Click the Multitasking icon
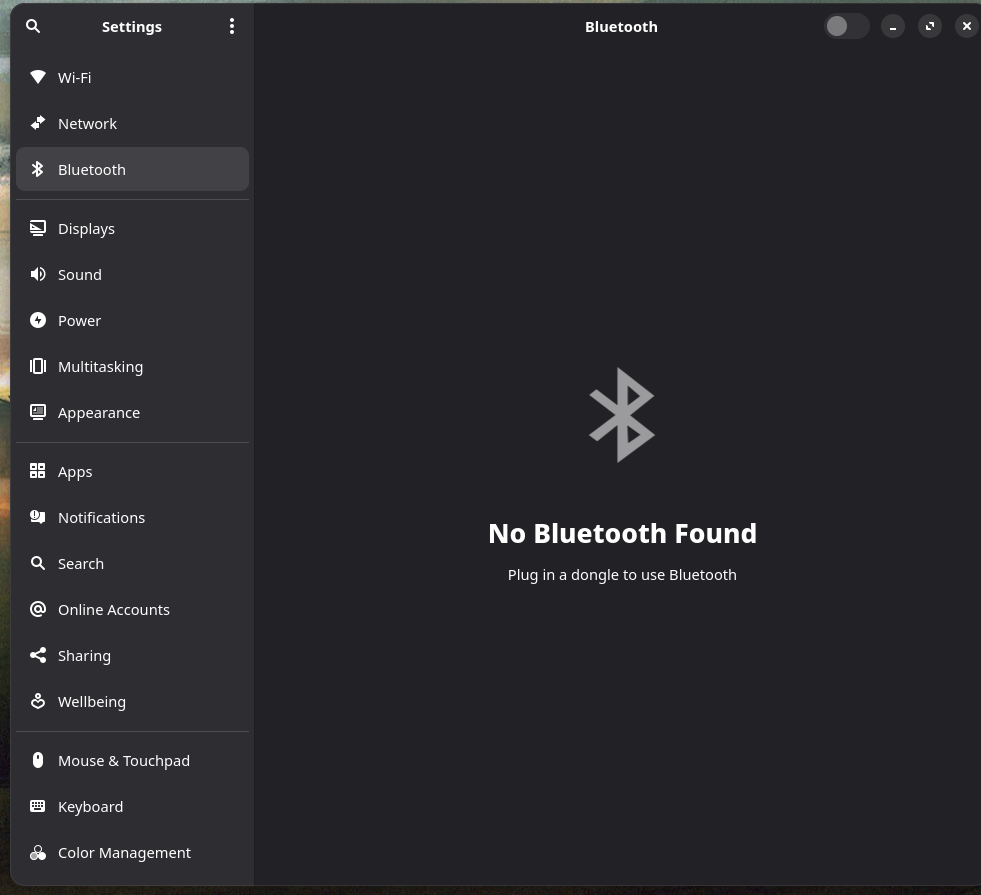981x895 pixels. (x=38, y=366)
